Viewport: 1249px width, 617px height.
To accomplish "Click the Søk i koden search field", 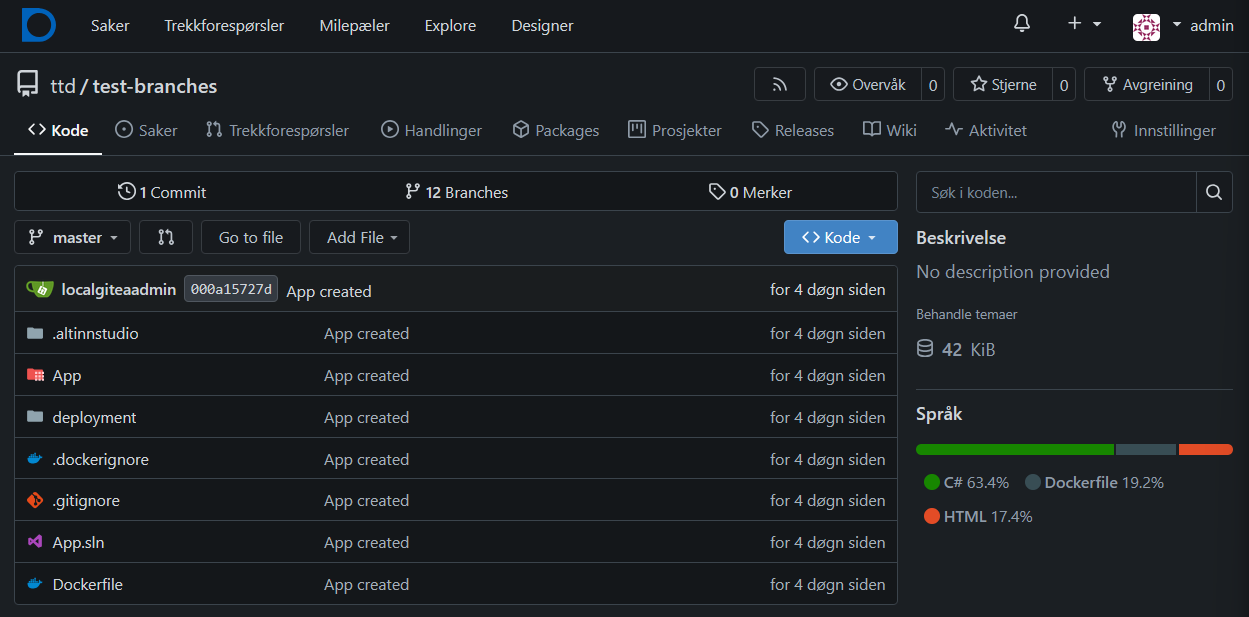I will [x=1055, y=193].
